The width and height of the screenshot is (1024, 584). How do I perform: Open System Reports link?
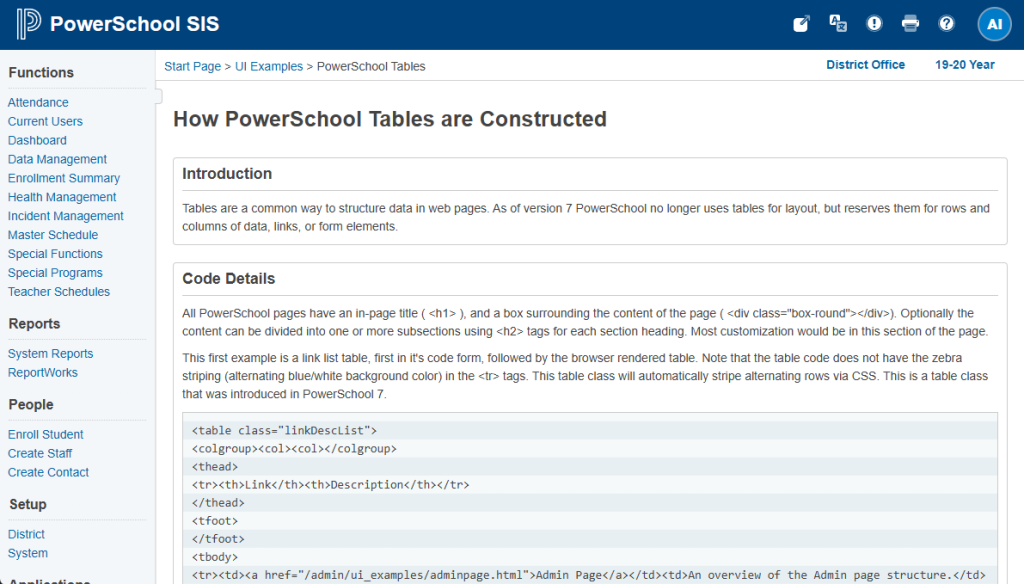[50, 354]
